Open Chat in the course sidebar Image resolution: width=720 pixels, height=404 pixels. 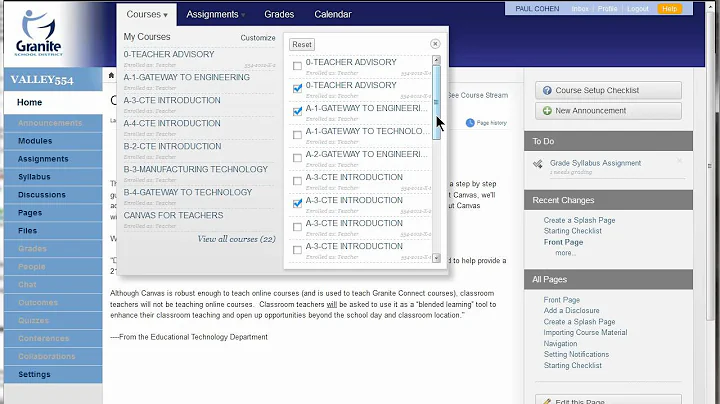[53, 284]
